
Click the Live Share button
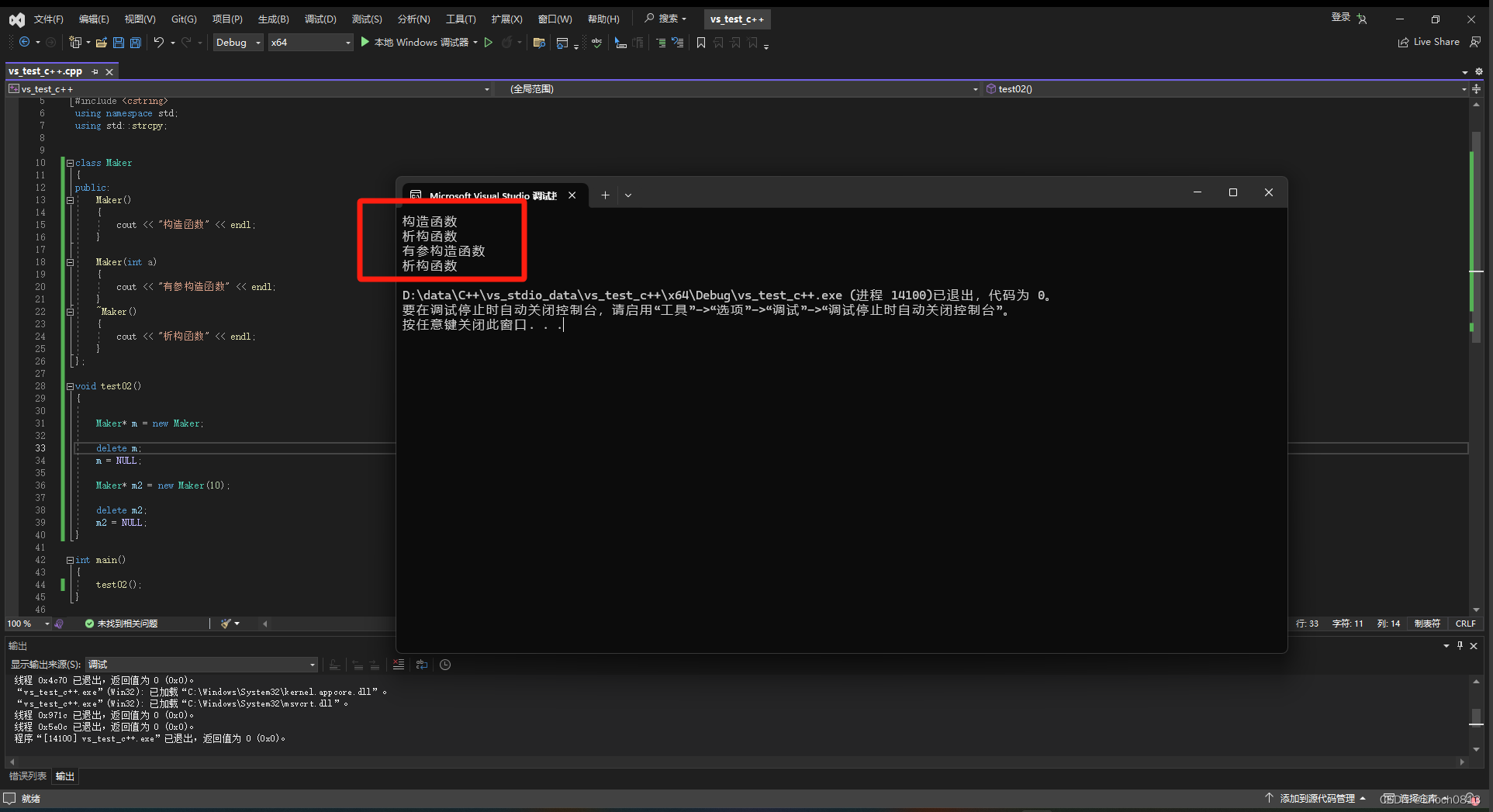pyautogui.click(x=1429, y=42)
